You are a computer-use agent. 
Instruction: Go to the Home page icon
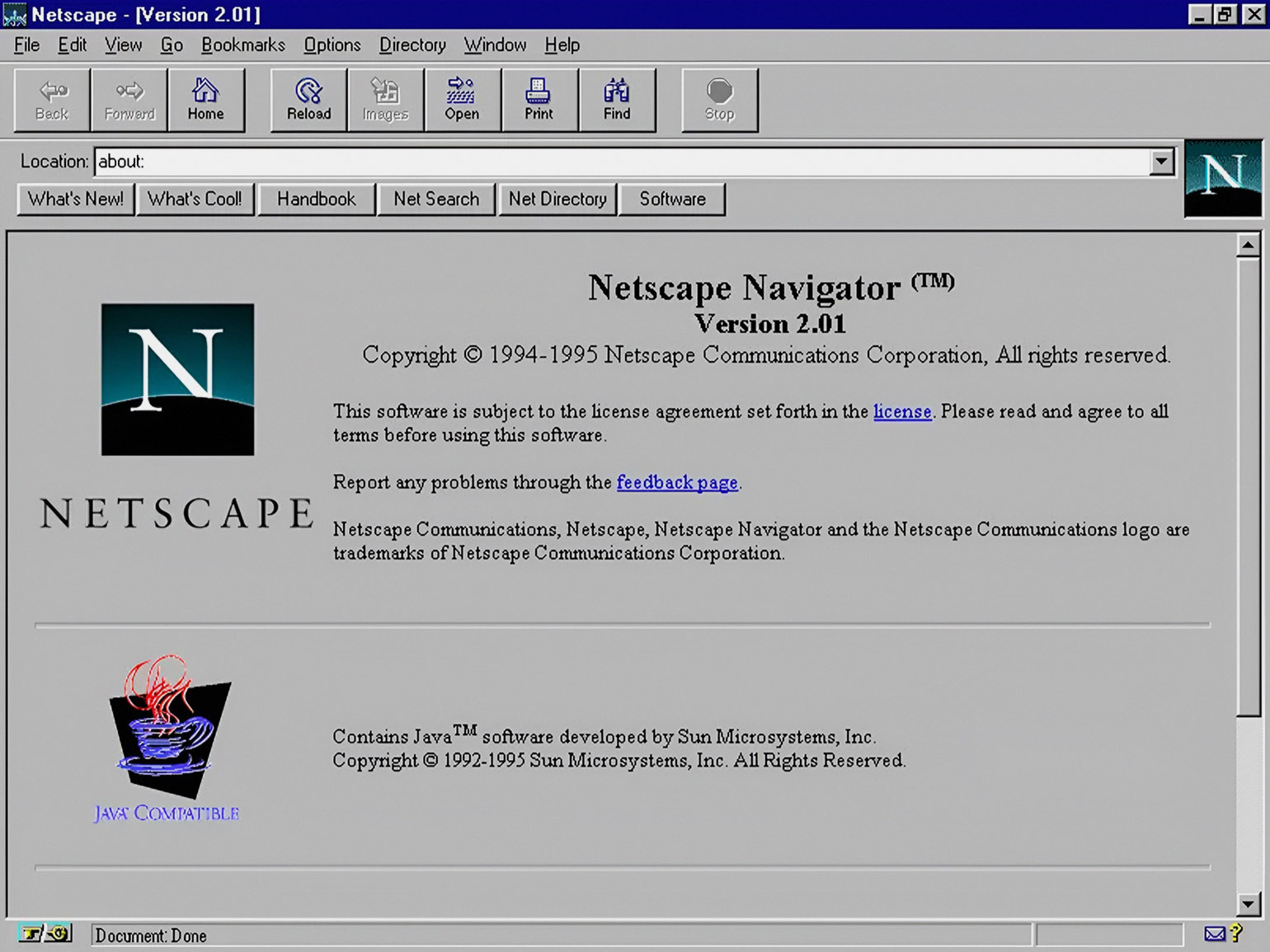(x=206, y=101)
